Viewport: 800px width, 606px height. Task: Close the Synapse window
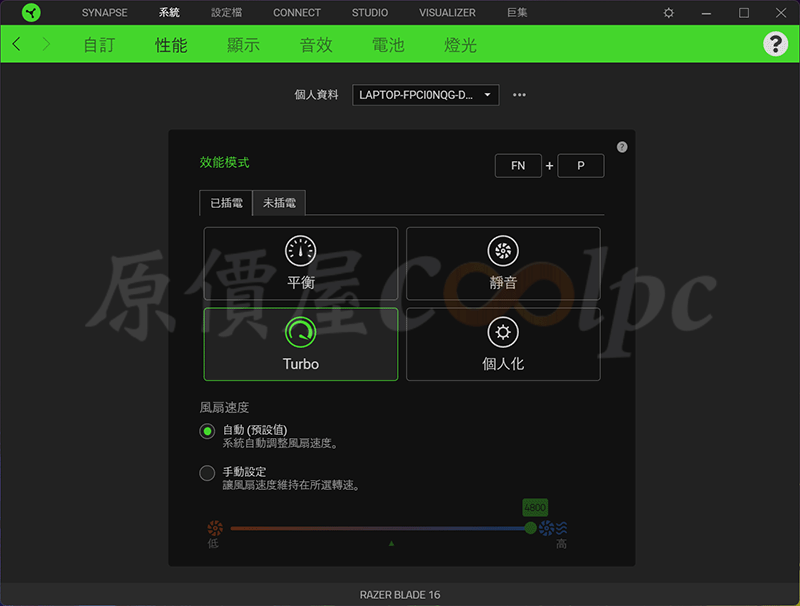(x=781, y=13)
